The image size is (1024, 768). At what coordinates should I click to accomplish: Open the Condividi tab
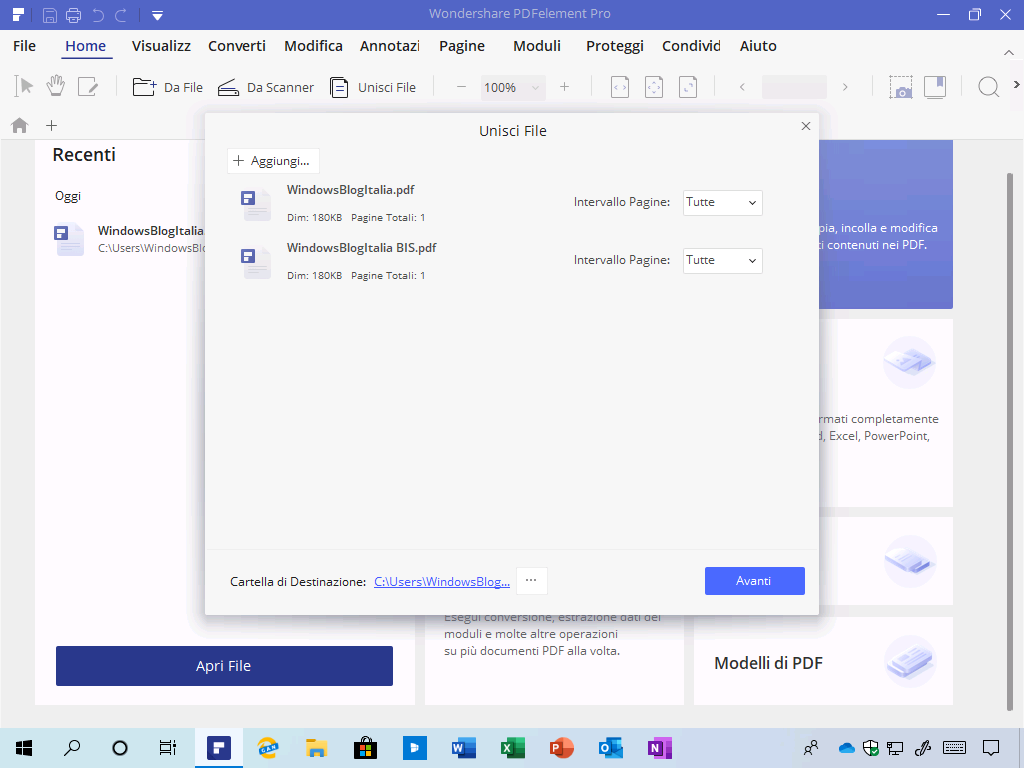point(691,46)
